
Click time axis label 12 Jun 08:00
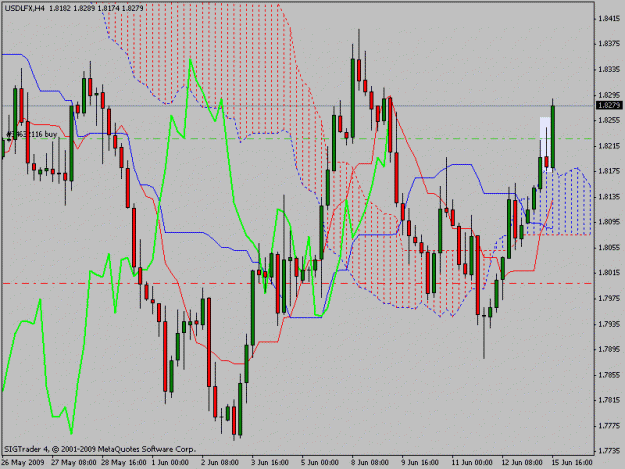[522, 462]
